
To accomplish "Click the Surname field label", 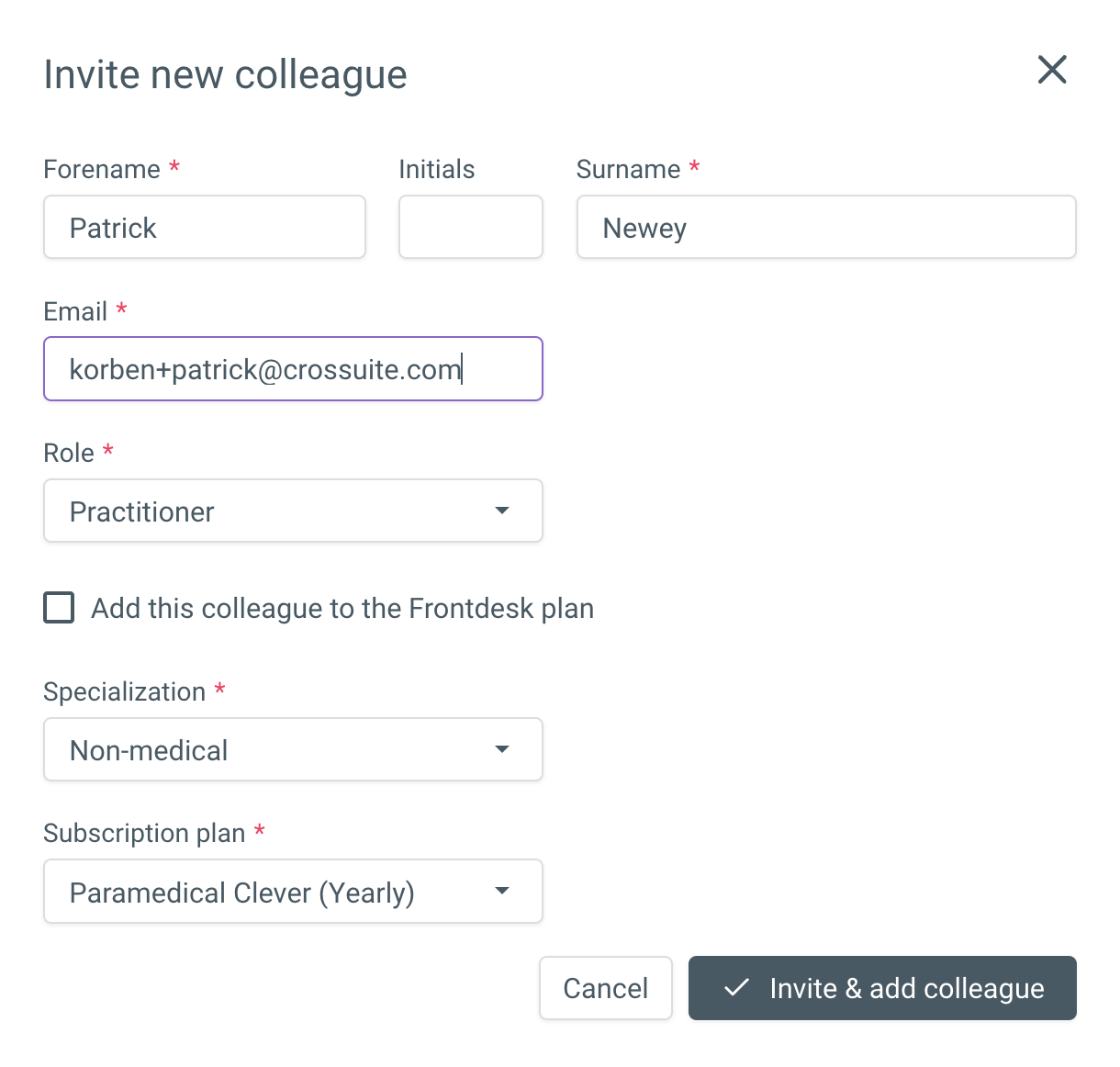I will pyautogui.click(x=628, y=169).
